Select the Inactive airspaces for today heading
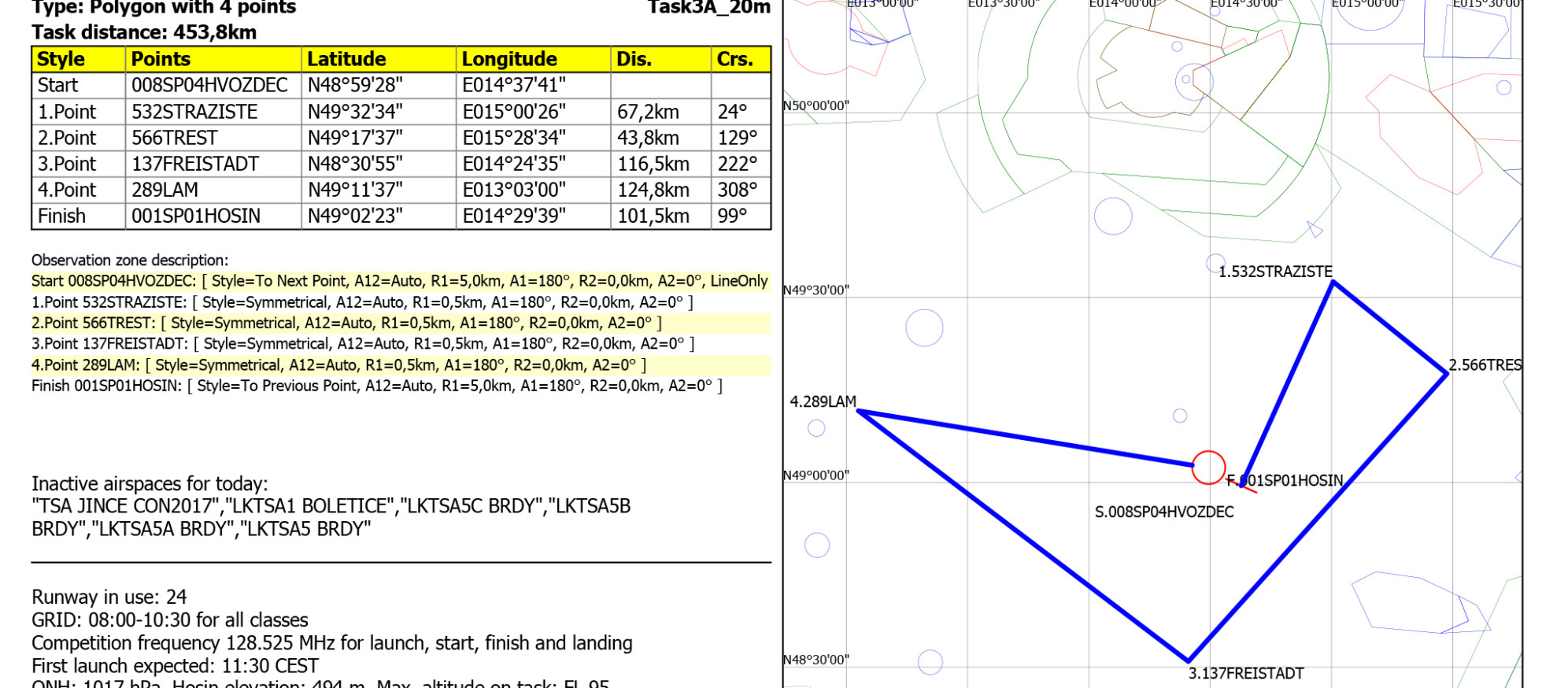Image resolution: width=1568 pixels, height=688 pixels. pos(150,483)
